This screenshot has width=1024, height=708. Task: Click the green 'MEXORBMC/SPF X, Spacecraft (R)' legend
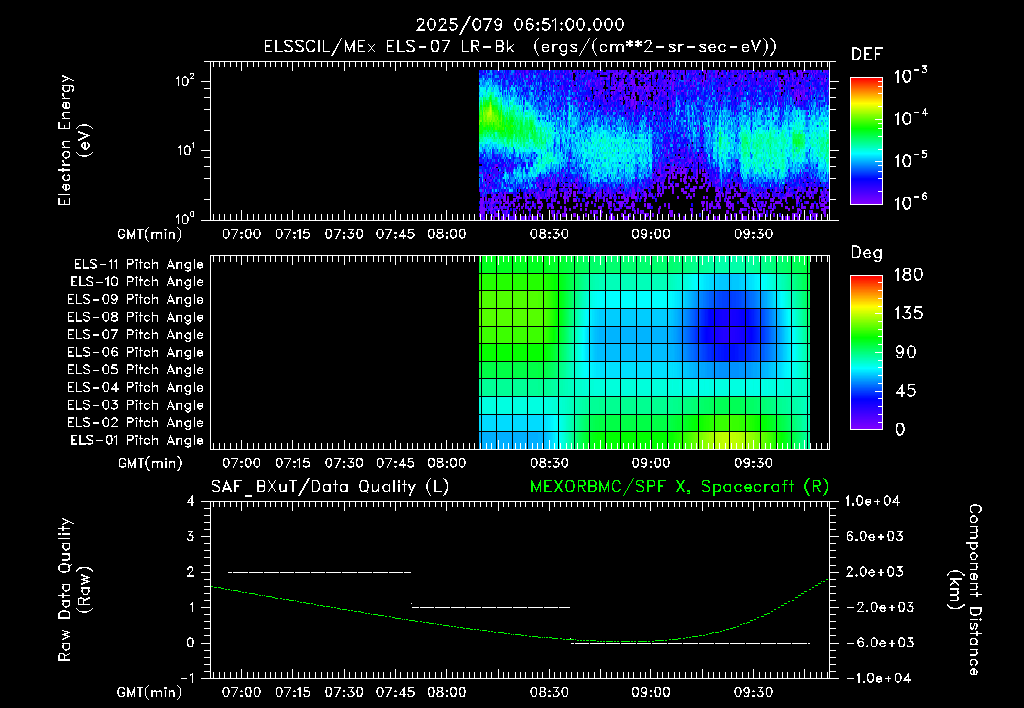[x=679, y=487]
